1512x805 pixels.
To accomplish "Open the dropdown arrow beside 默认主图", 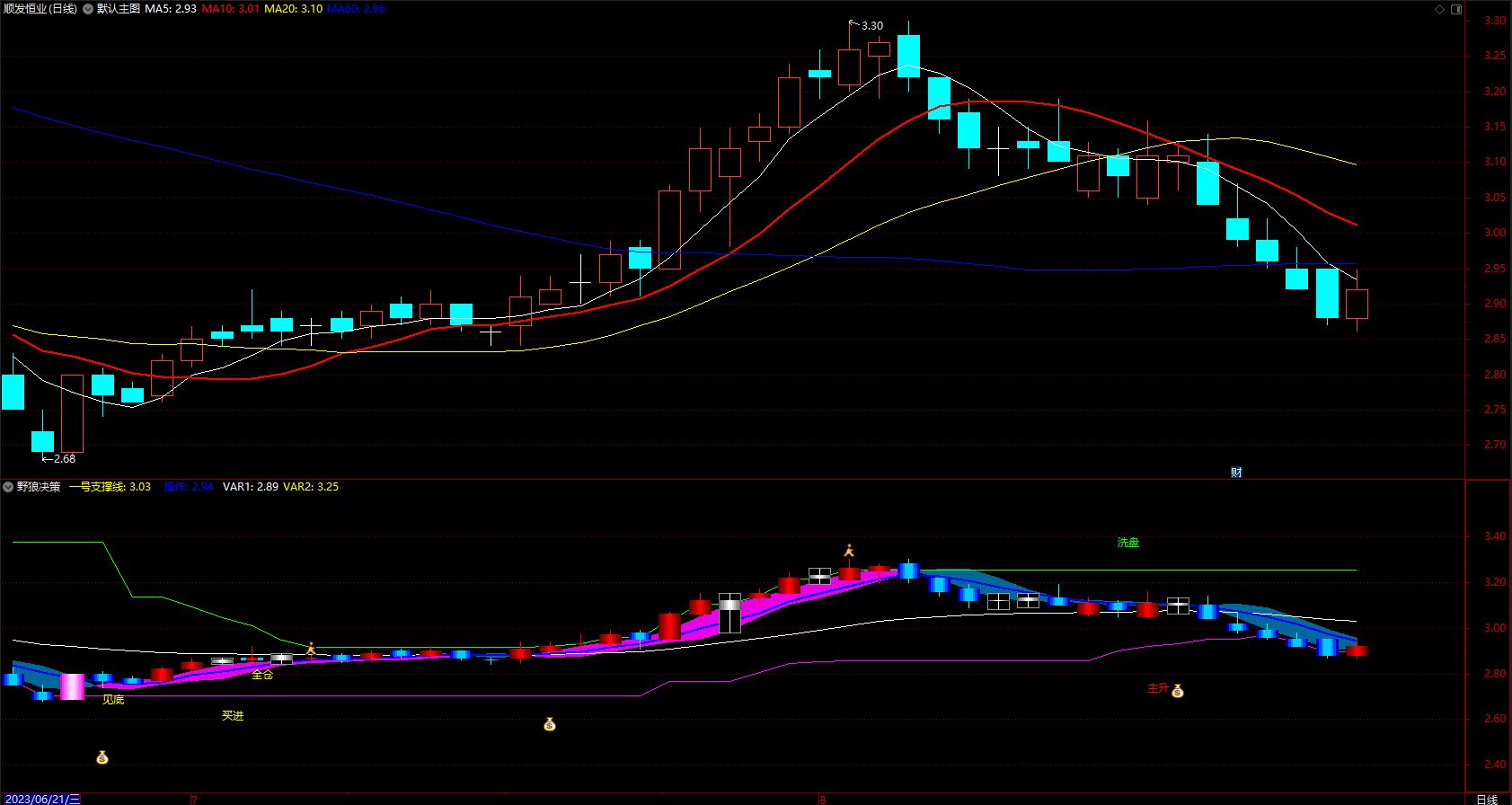I will pyautogui.click(x=88, y=9).
